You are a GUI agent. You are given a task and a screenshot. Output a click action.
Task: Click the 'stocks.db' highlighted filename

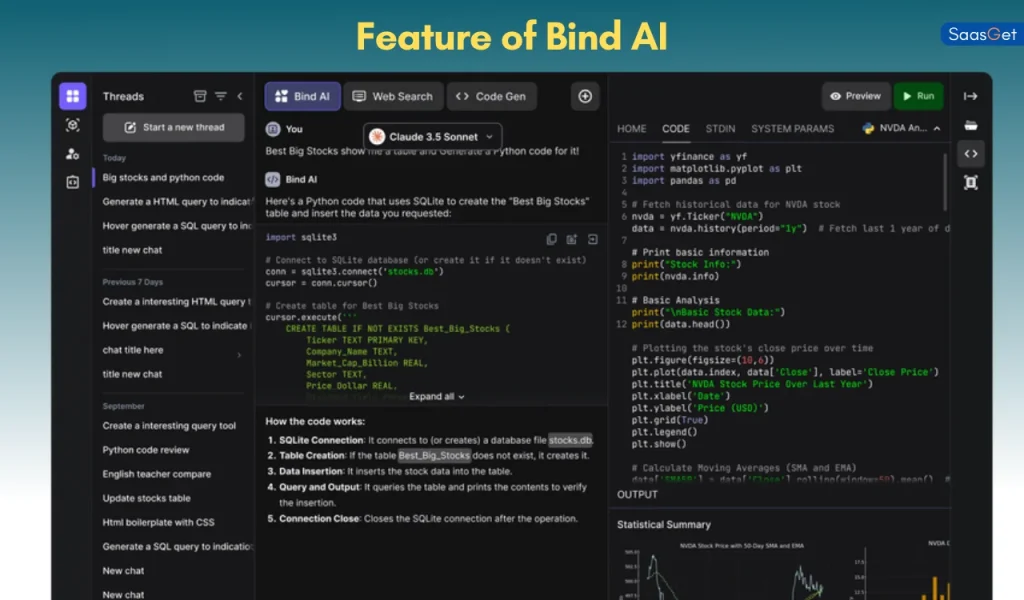coord(570,440)
